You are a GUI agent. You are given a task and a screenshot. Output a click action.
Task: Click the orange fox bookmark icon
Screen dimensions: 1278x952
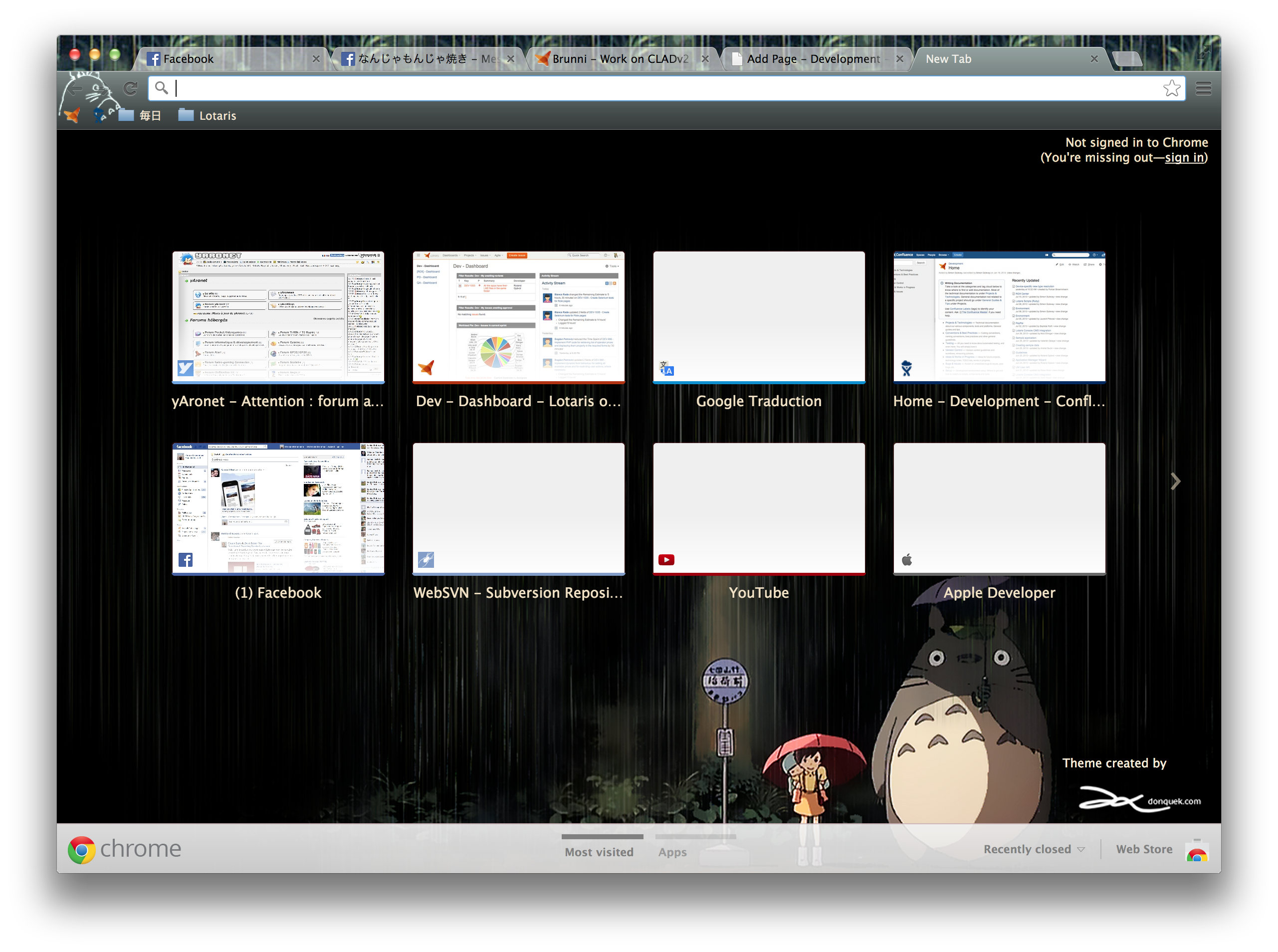click(x=73, y=115)
